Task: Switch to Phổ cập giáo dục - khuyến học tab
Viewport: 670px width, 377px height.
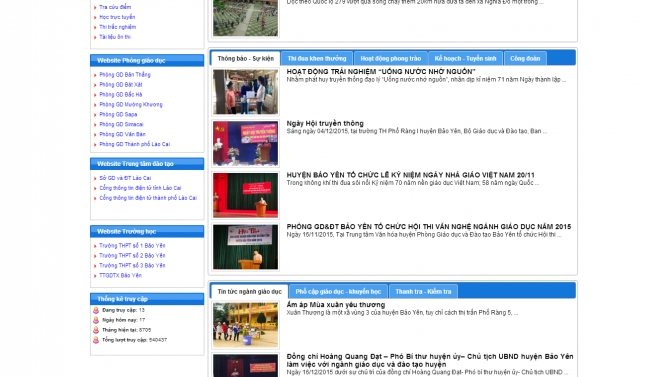Action: [x=338, y=292]
